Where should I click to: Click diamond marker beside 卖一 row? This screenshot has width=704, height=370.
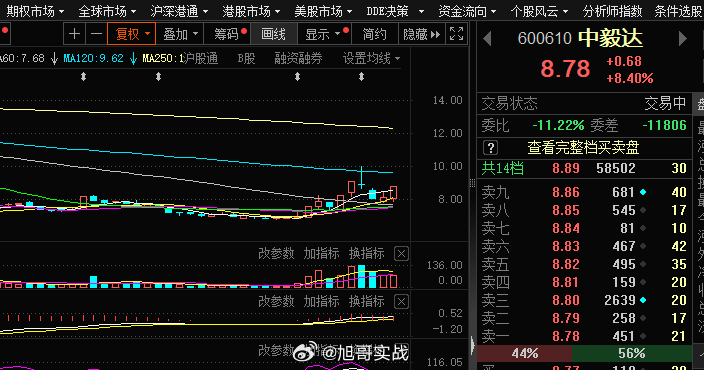pos(643,336)
